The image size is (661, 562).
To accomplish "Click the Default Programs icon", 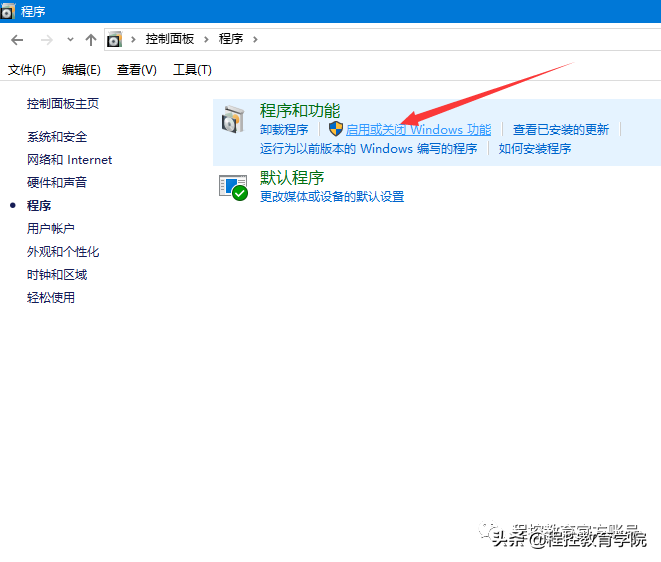I will [233, 187].
